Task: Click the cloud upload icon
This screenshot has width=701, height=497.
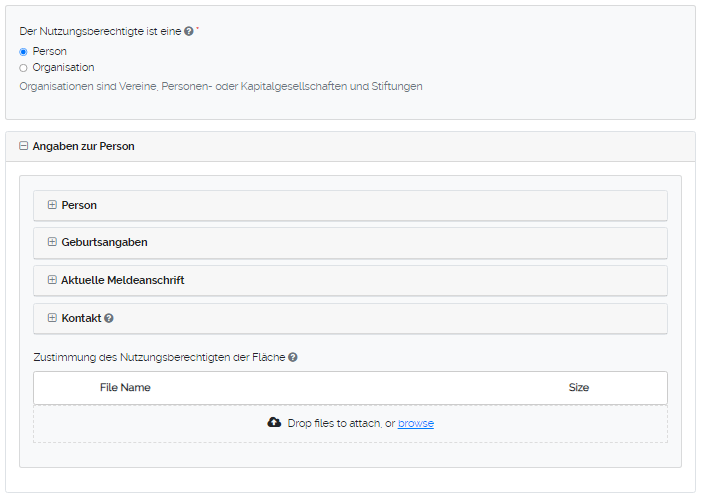Action: tap(274, 423)
